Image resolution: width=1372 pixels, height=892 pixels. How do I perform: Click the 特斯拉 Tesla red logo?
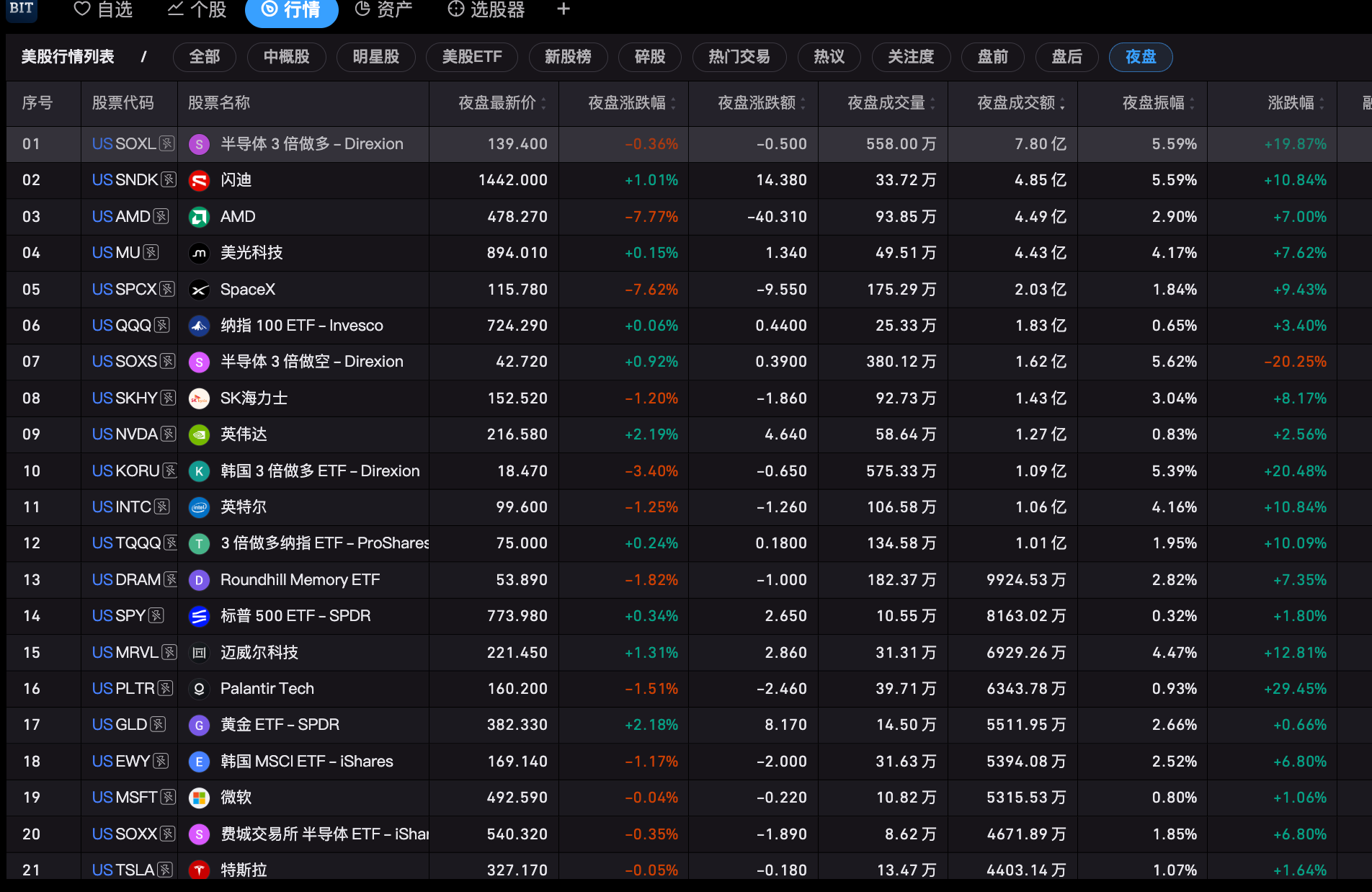(199, 870)
